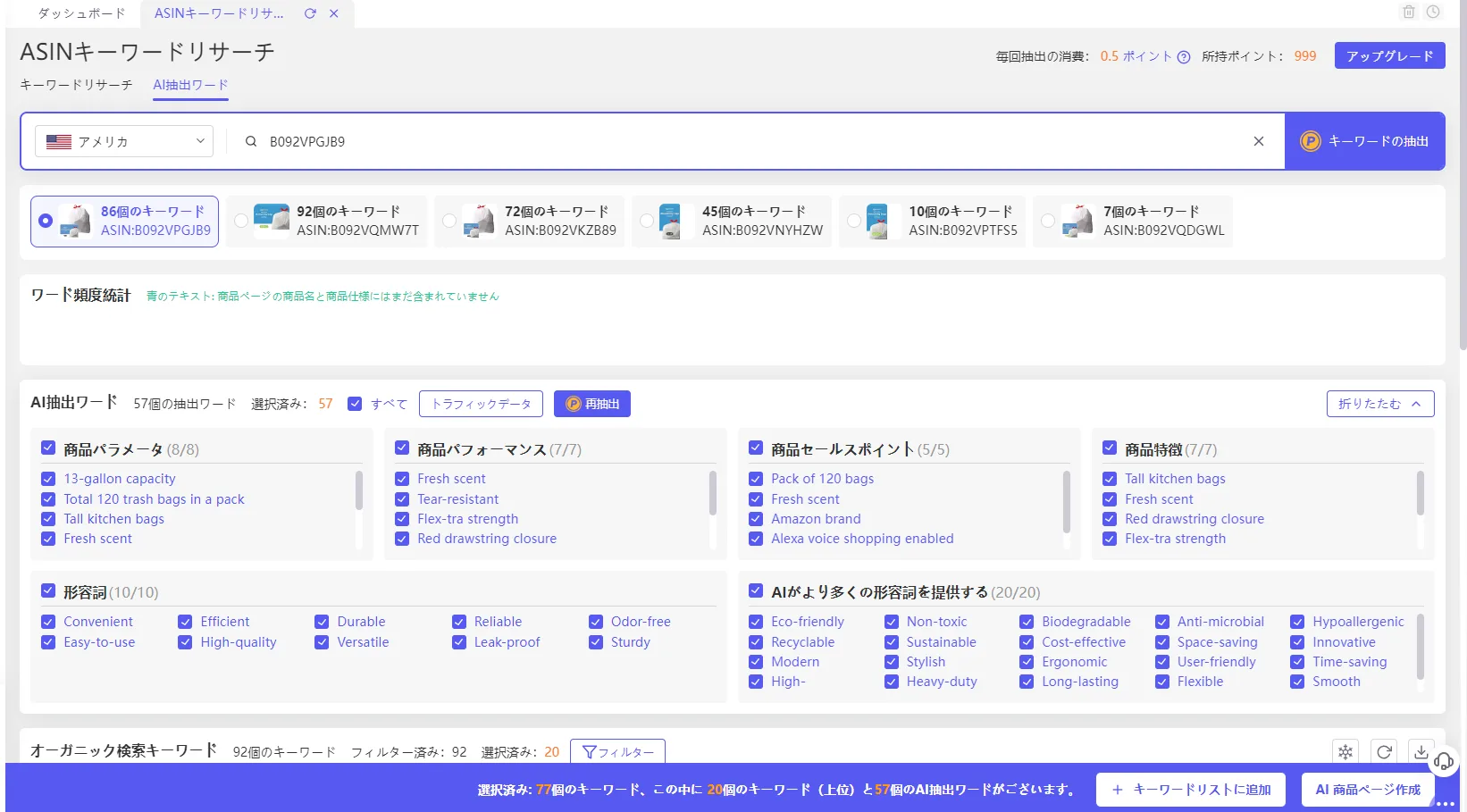This screenshot has width=1467, height=812.
Task: Uncheck Hypoallergenic adjective
Action: [x=1297, y=622]
